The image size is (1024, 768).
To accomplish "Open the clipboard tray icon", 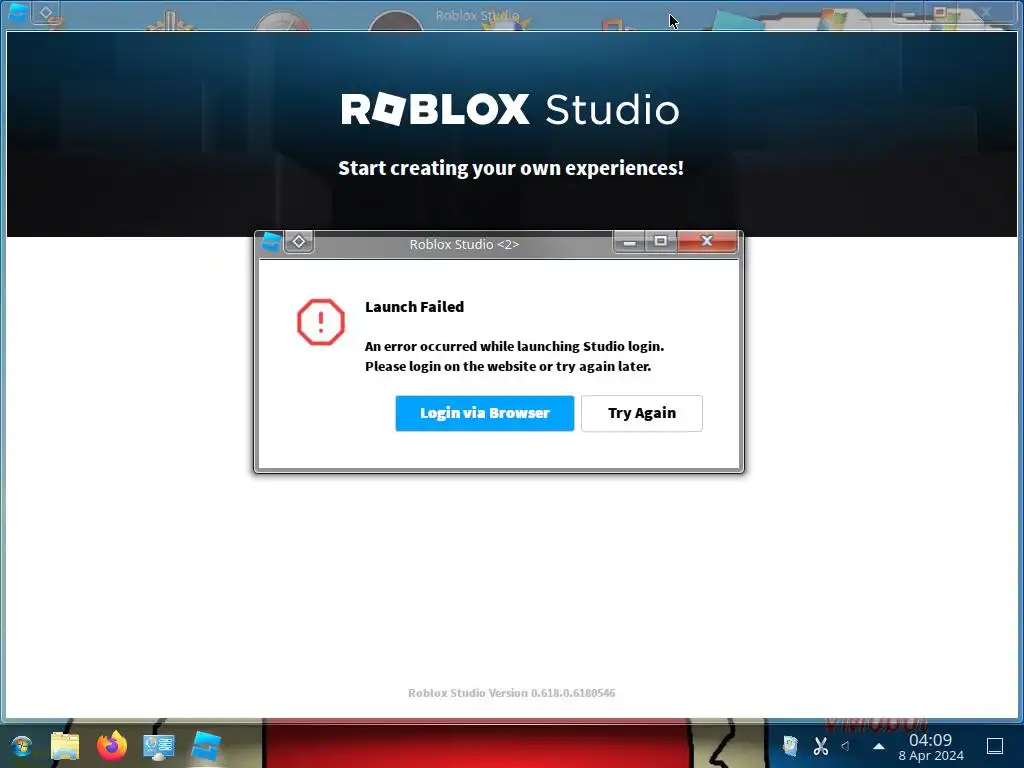I will pyautogui.click(x=790, y=745).
